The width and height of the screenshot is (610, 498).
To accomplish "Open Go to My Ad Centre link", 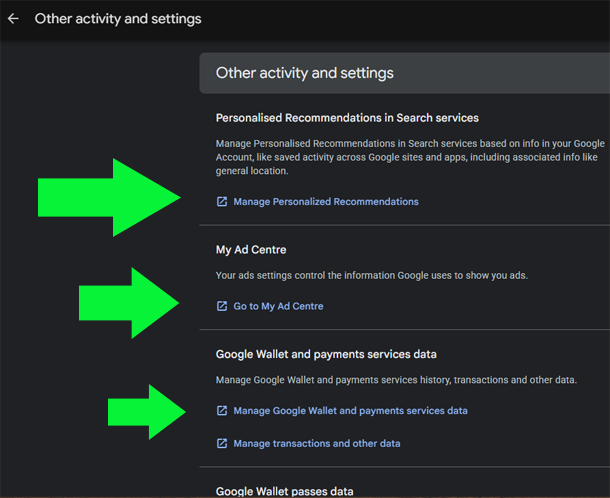I will tap(278, 306).
